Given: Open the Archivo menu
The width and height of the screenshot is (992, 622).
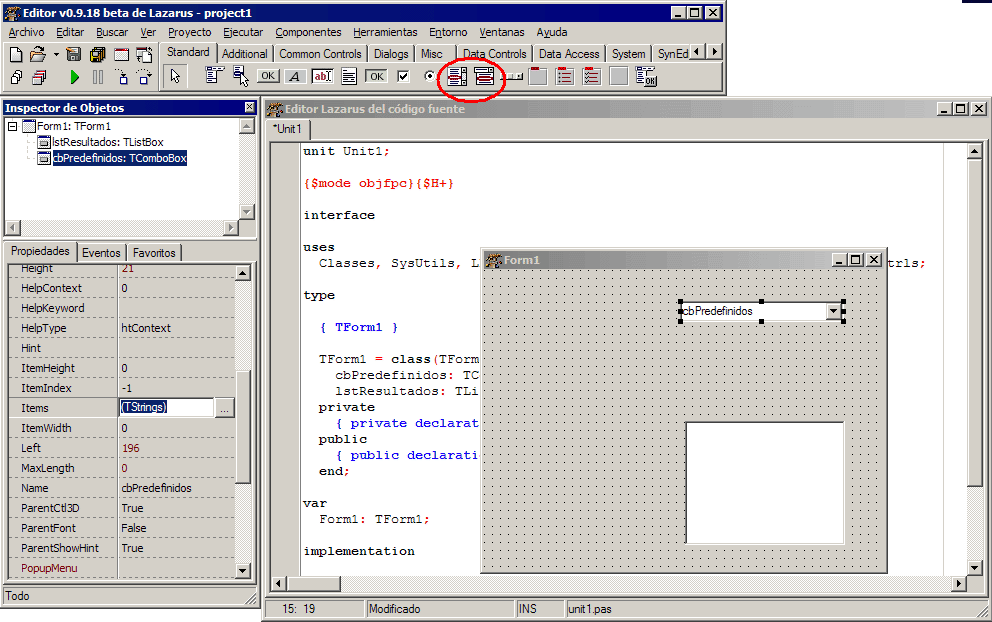Looking at the screenshot, I should [27, 32].
